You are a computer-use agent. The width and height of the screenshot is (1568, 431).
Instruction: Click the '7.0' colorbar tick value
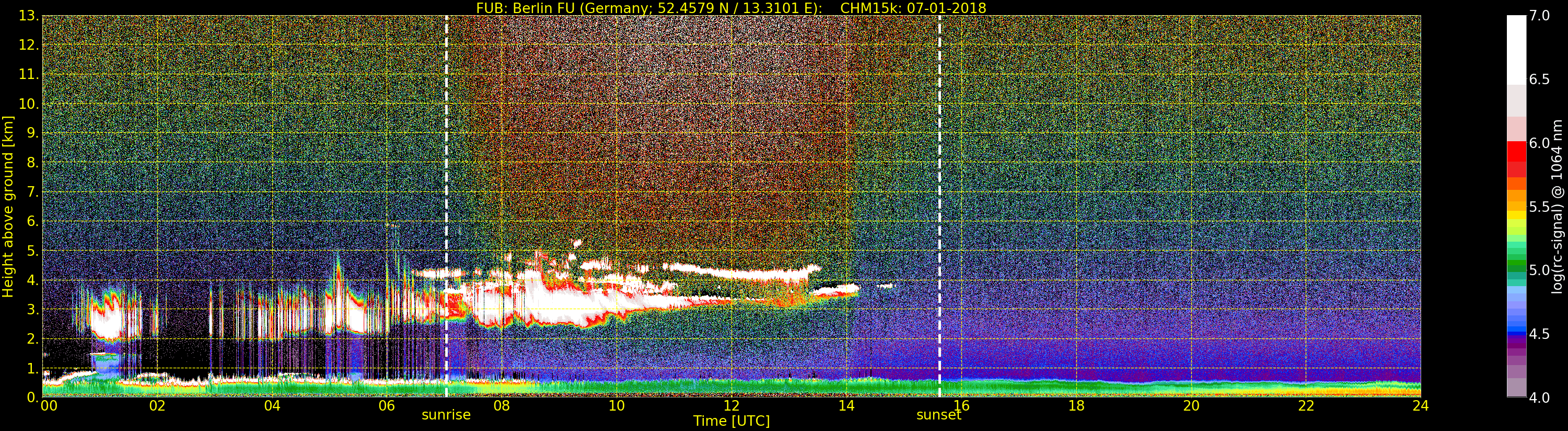pos(1539,16)
